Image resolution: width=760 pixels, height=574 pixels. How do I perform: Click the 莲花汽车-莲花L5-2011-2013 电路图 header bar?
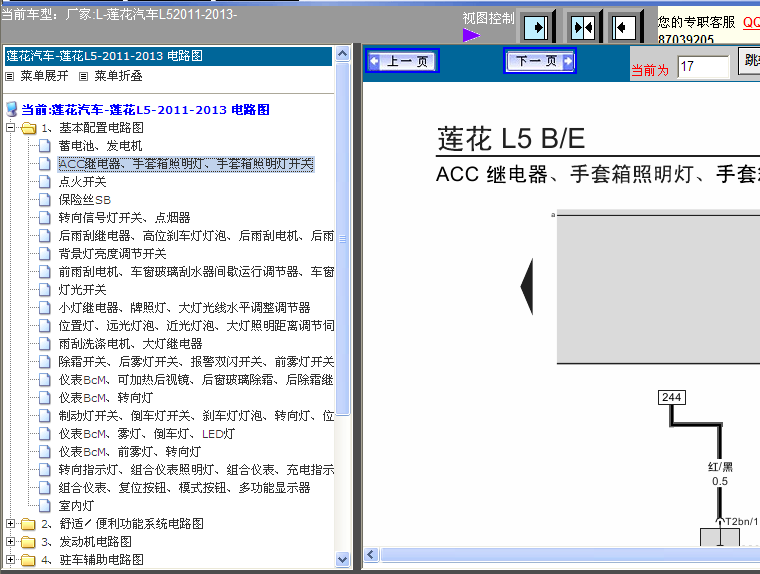click(168, 56)
